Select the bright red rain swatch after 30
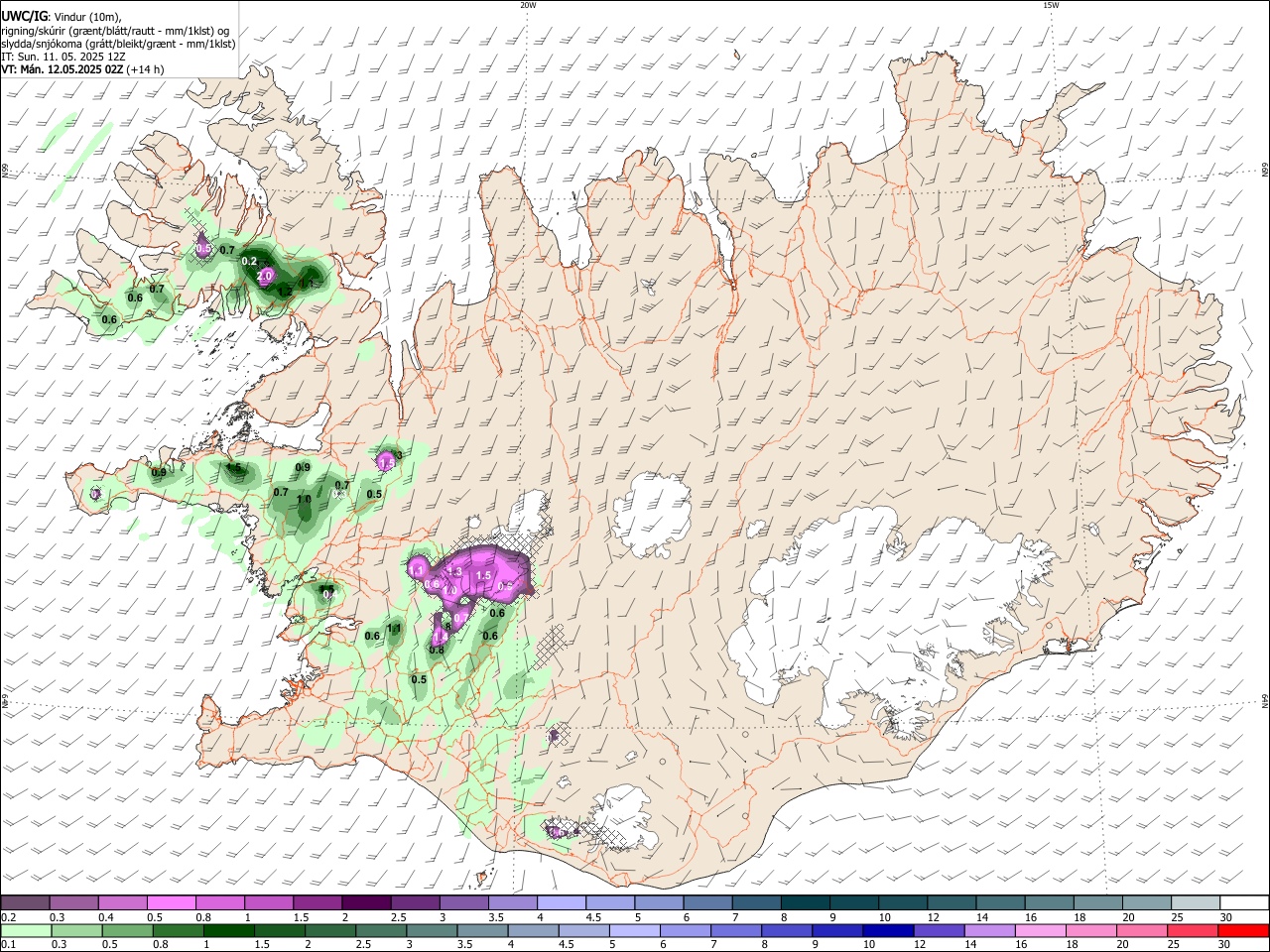The width and height of the screenshot is (1270, 952). click(x=1243, y=930)
